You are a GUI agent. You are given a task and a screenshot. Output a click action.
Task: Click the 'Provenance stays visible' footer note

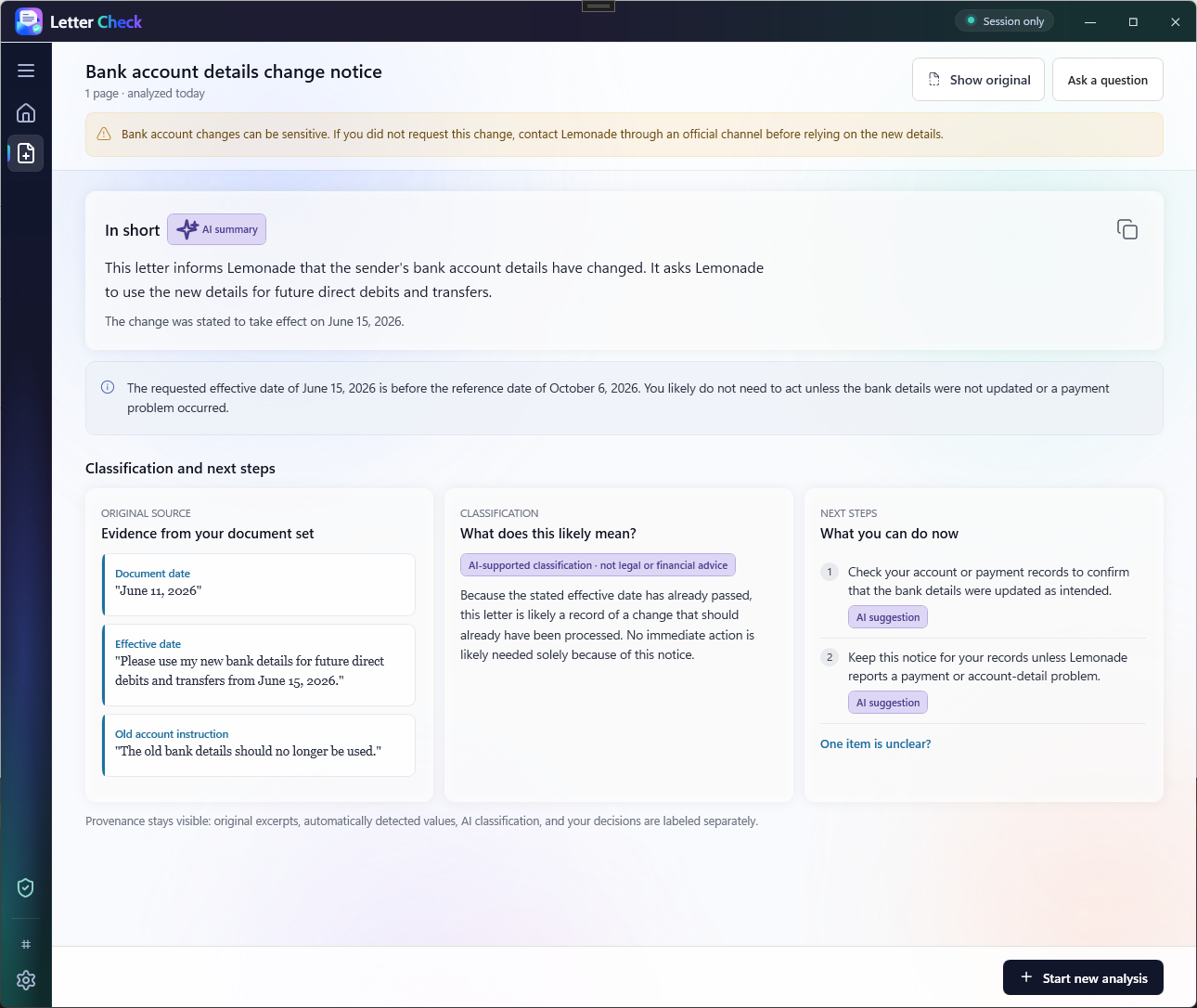tap(421, 821)
